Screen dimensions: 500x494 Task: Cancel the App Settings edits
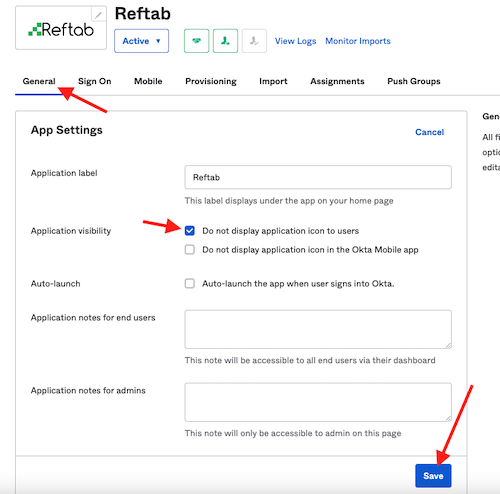pyautogui.click(x=429, y=132)
